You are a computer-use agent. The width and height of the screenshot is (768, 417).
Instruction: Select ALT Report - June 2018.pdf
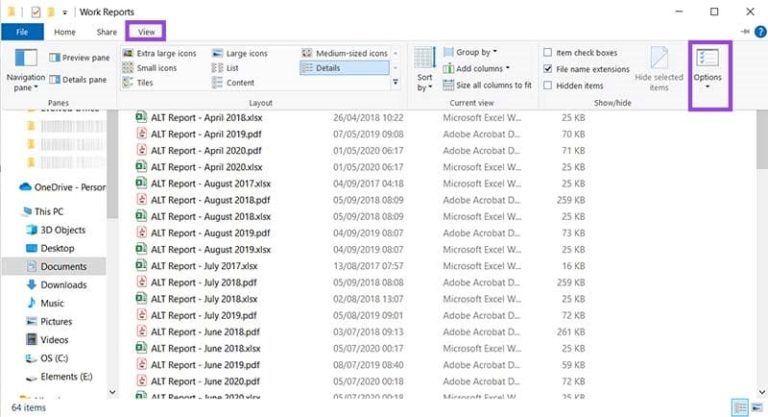tap(205, 332)
